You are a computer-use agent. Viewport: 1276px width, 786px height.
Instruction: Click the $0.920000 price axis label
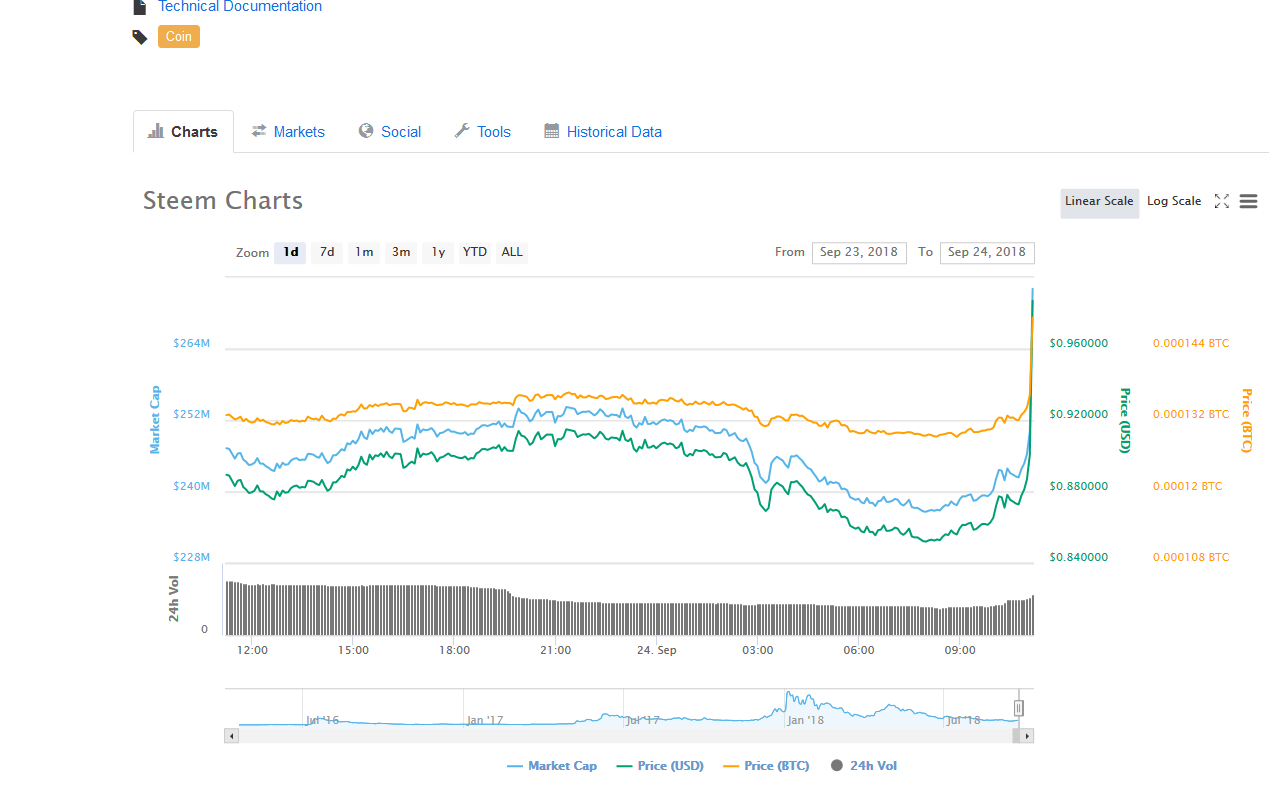[1079, 414]
